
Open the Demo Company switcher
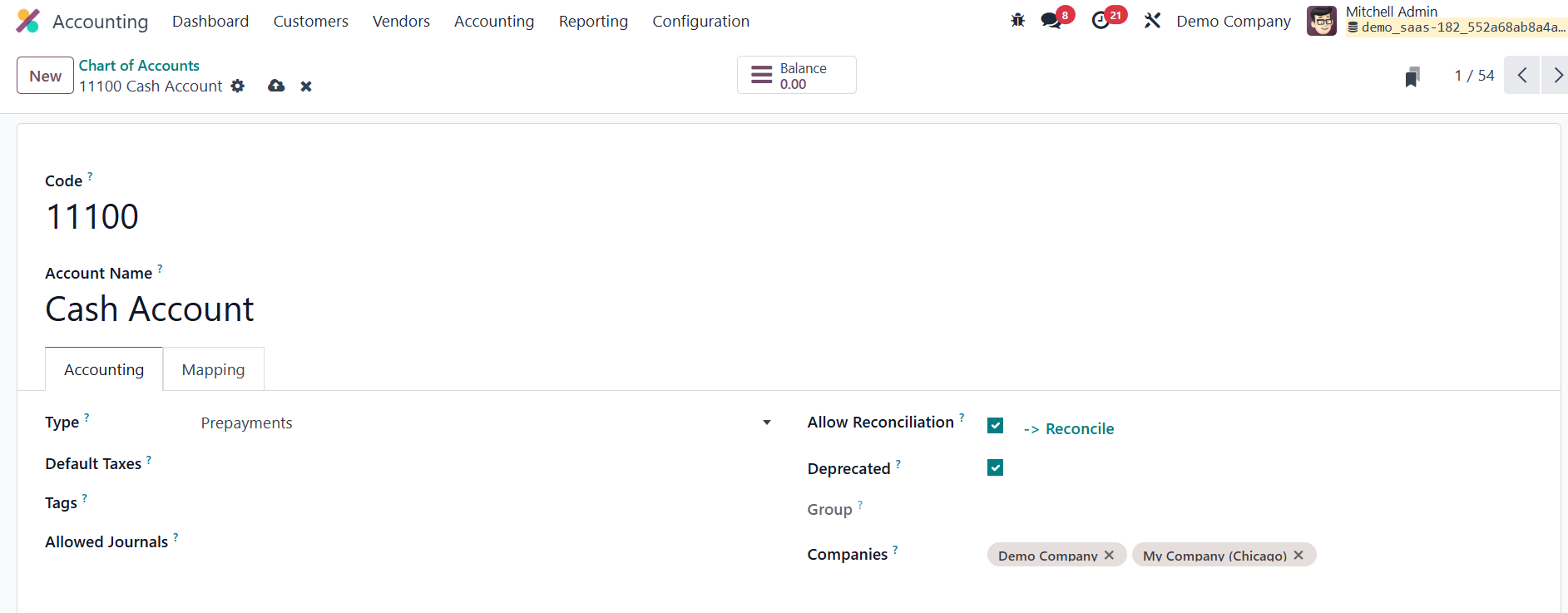point(1234,22)
